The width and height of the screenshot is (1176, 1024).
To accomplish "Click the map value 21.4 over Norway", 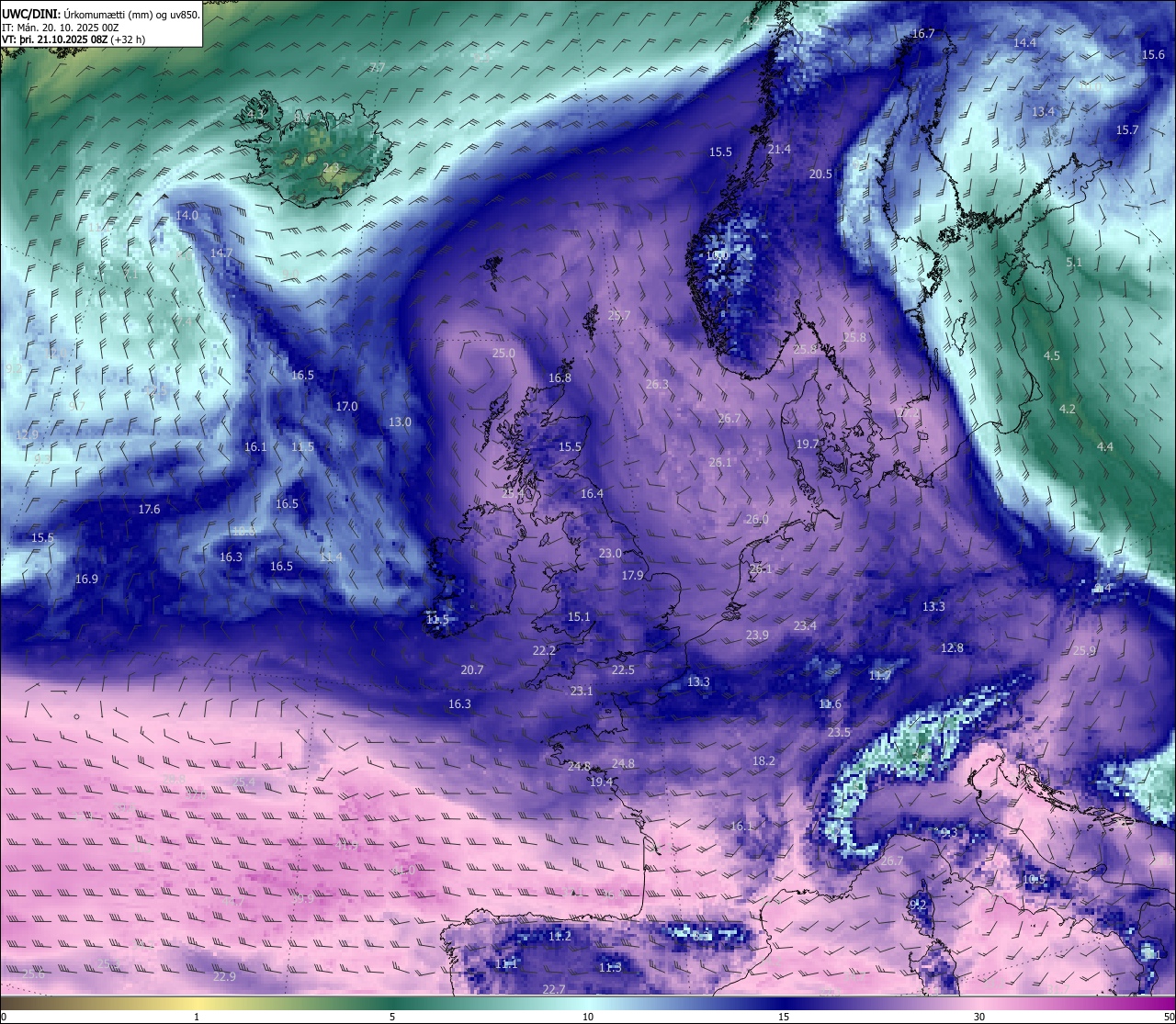I will point(779,150).
